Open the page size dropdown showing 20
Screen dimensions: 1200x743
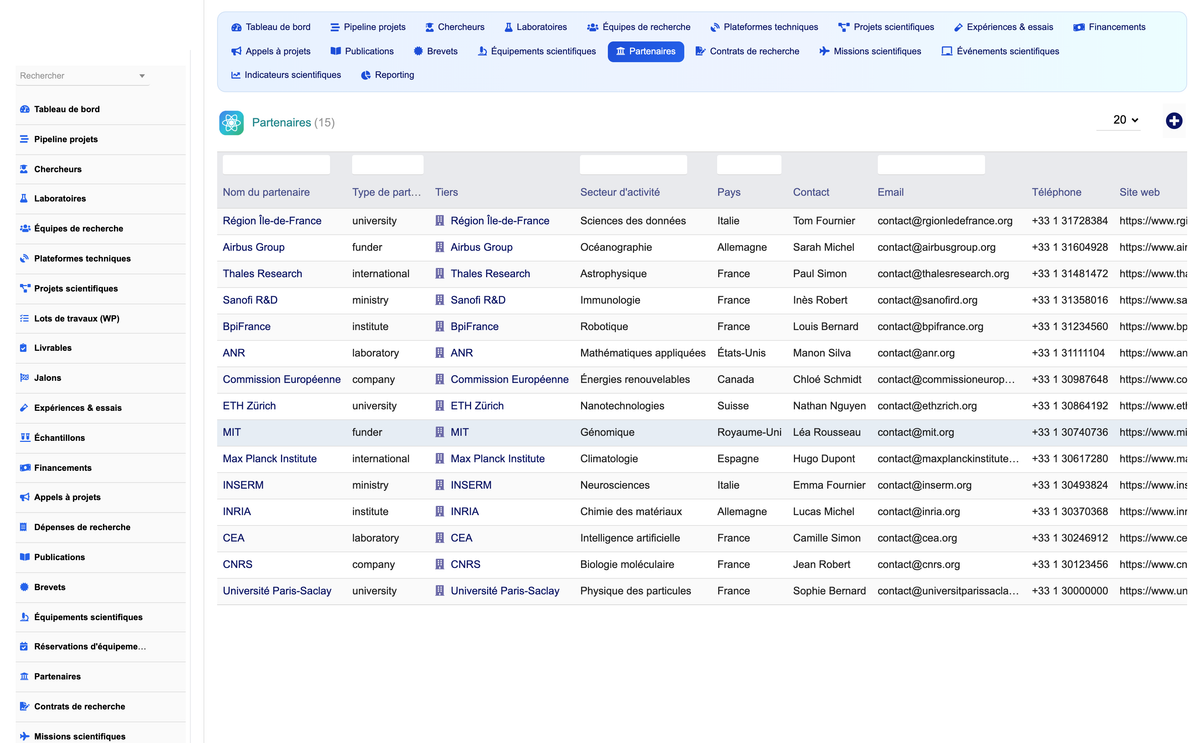pos(1118,120)
